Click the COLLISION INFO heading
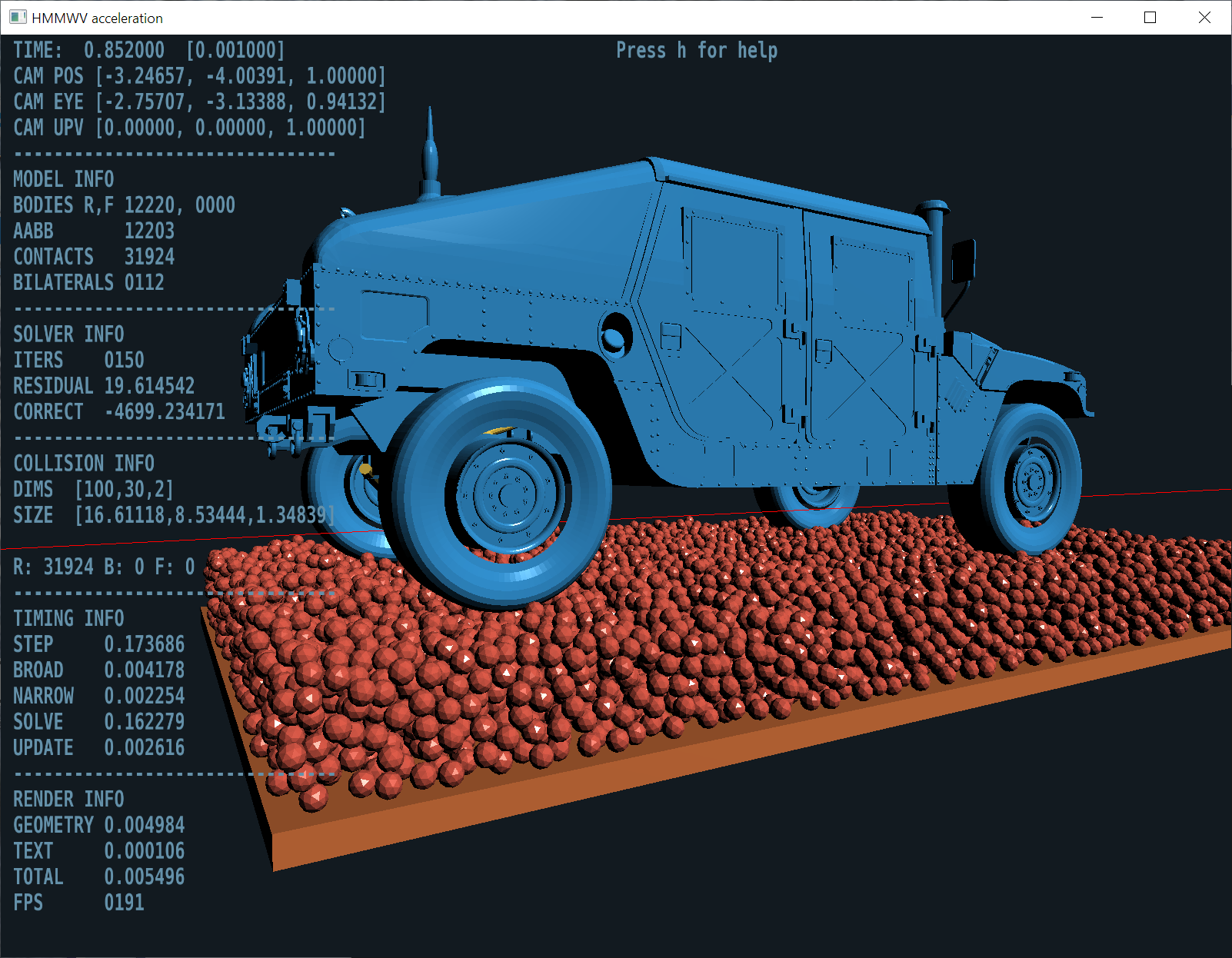Screen dimensions: 1232x958 tap(84, 464)
